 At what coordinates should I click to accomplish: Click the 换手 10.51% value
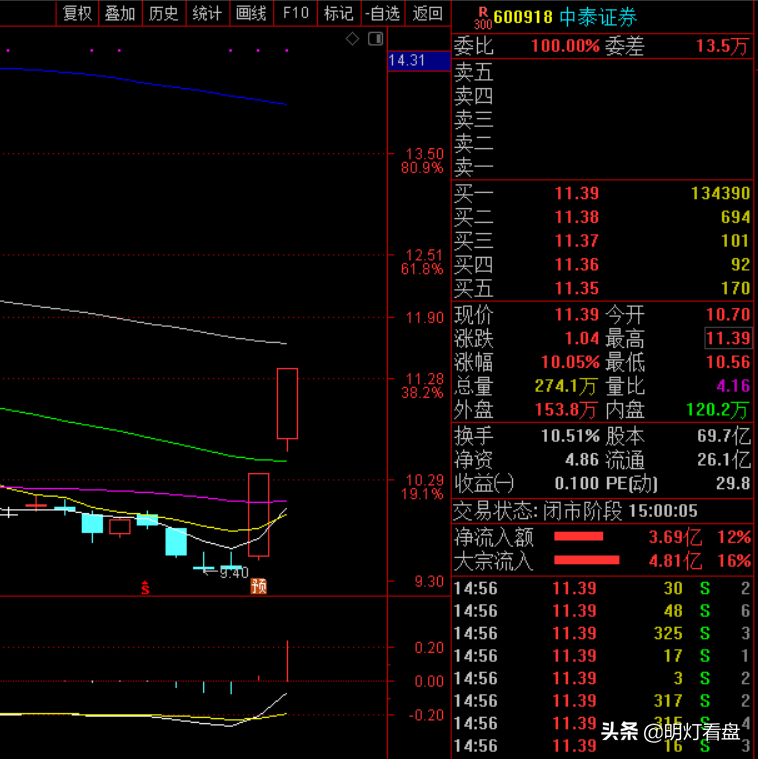point(570,436)
